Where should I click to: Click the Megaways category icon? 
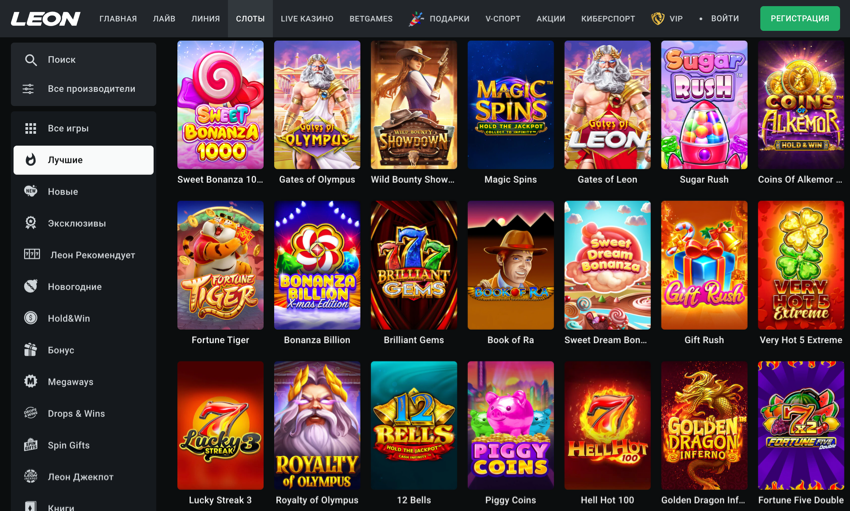[x=31, y=381]
